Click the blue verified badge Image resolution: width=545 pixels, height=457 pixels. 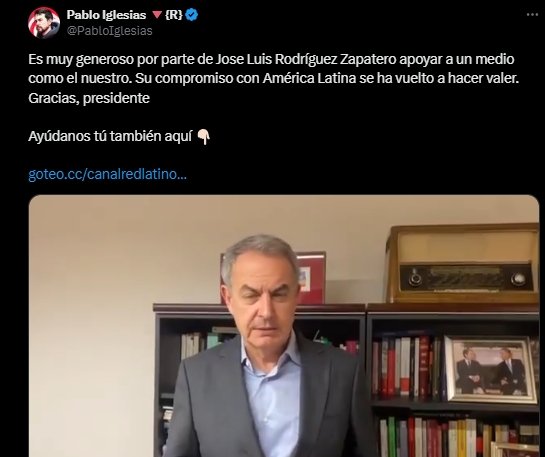(192, 15)
